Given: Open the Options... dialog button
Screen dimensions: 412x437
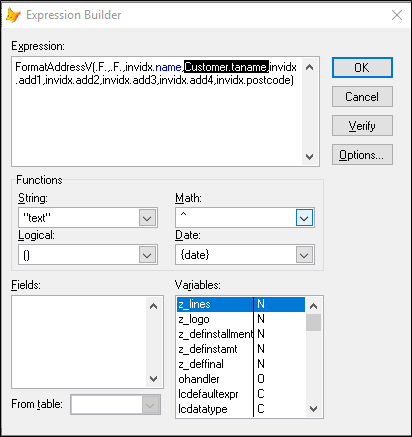Looking at the screenshot, I should click(x=362, y=155).
